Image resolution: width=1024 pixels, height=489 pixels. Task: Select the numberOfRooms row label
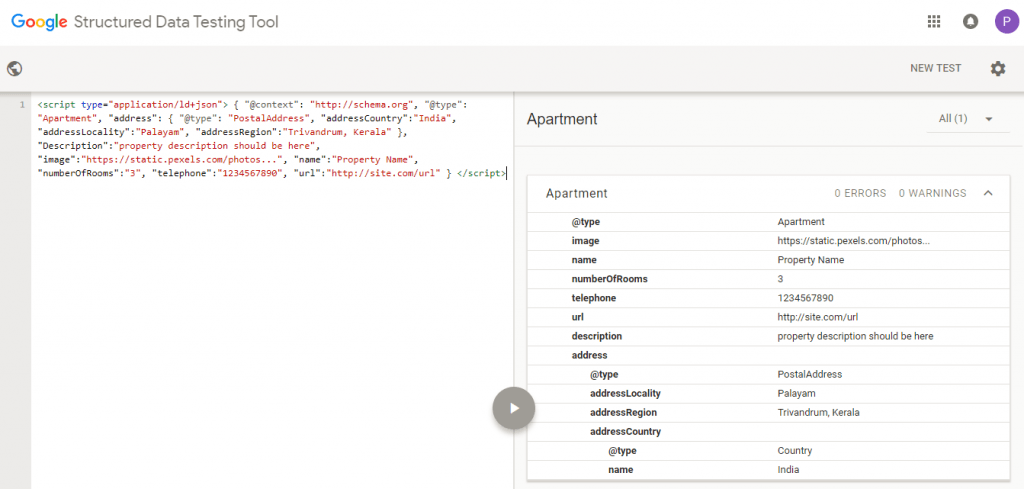[x=609, y=279]
